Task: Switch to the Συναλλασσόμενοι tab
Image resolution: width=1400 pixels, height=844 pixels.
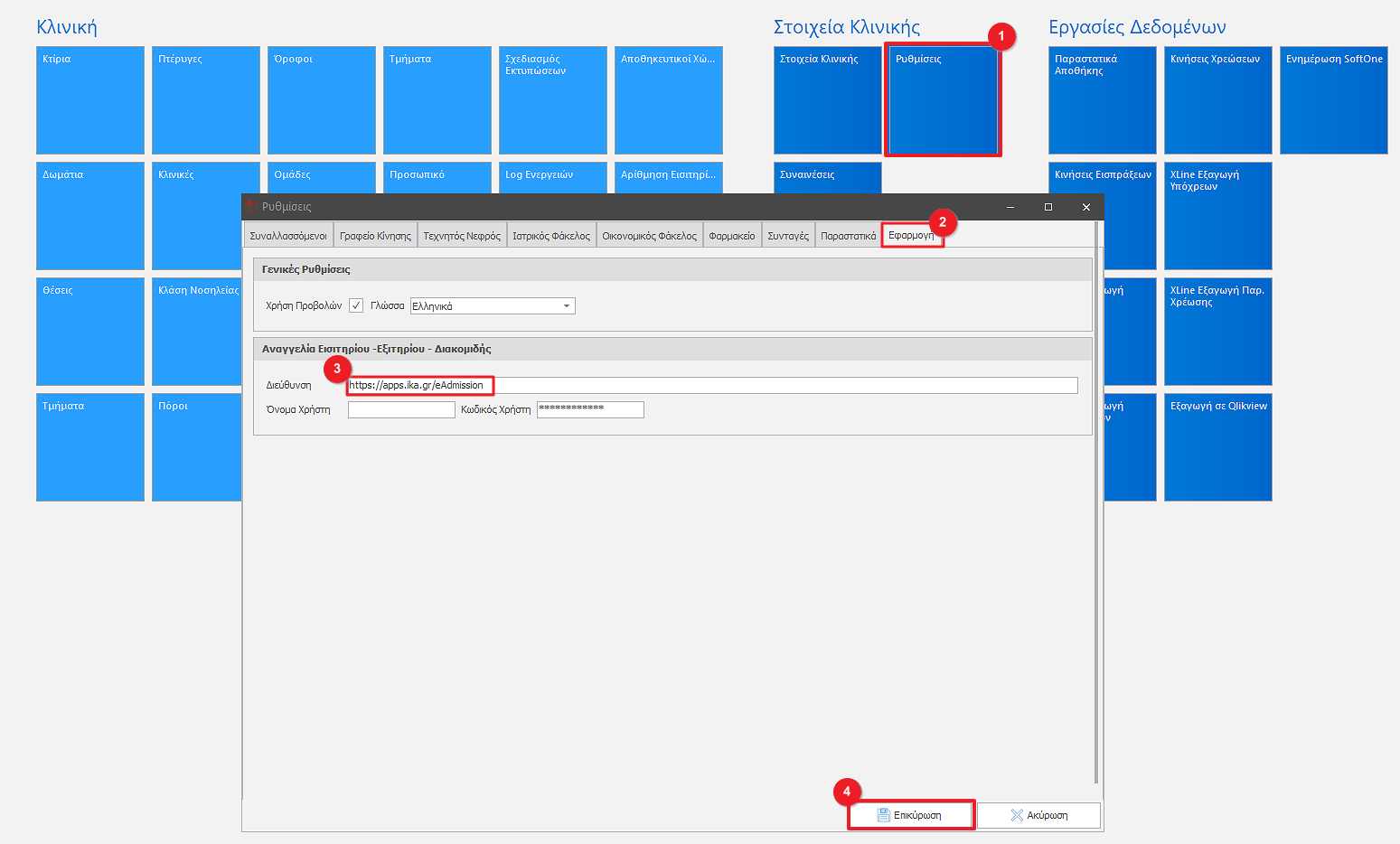Action: click(x=288, y=236)
